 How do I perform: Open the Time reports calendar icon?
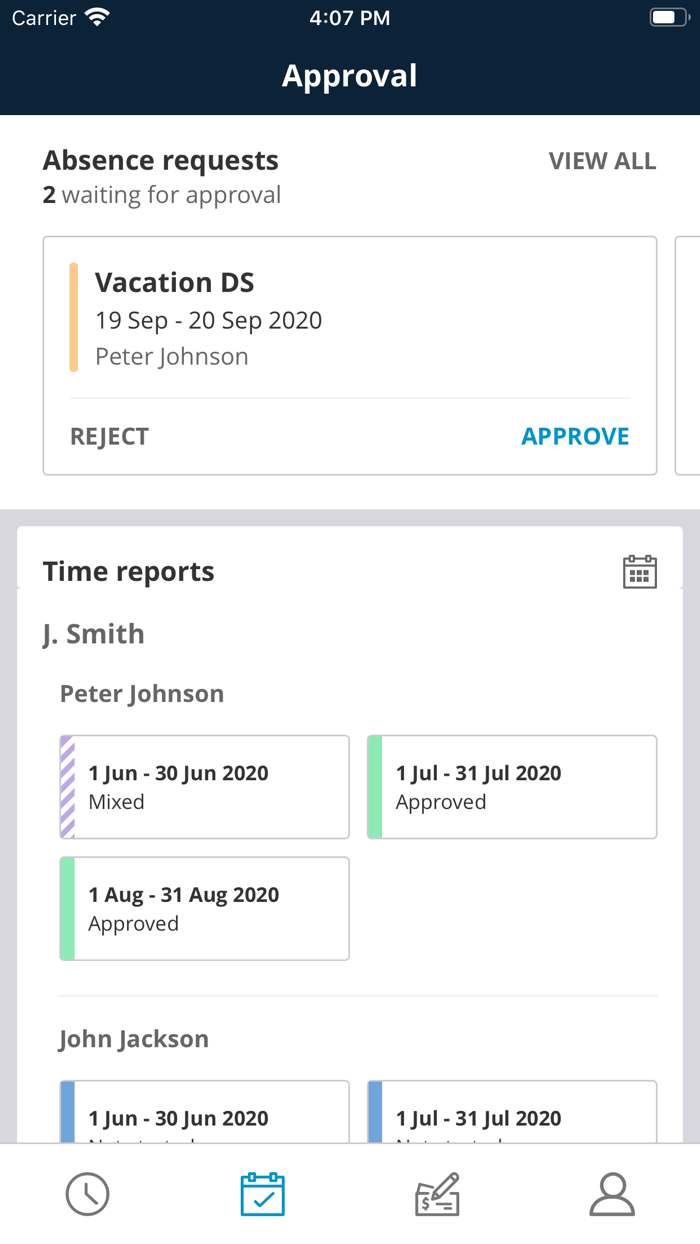click(x=639, y=572)
